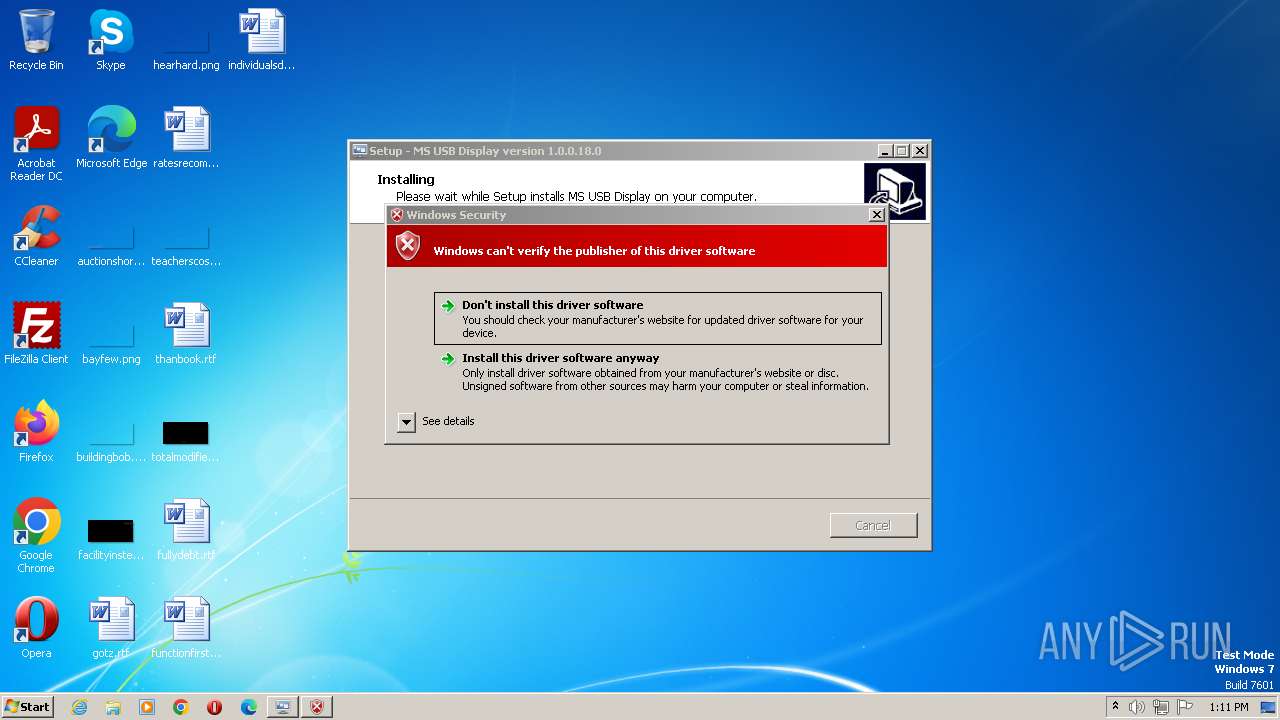Launch CCleaner desktop shortcut

(36, 236)
